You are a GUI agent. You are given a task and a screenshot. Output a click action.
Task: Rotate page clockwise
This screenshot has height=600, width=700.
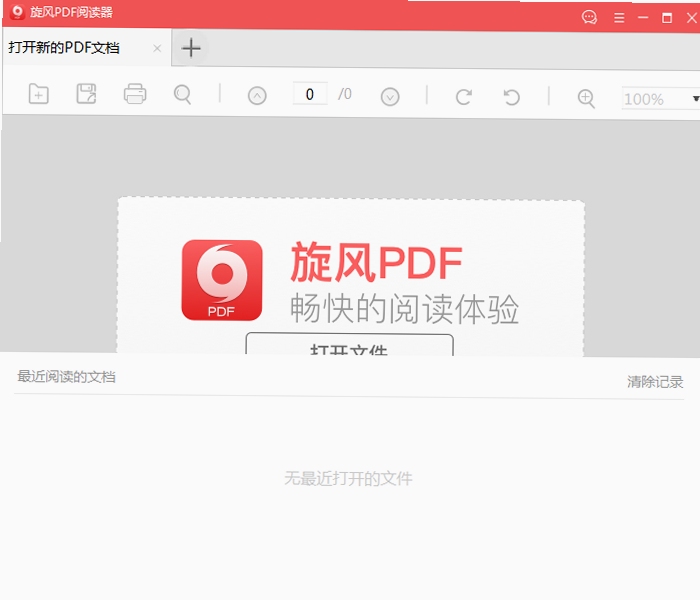(x=463, y=97)
